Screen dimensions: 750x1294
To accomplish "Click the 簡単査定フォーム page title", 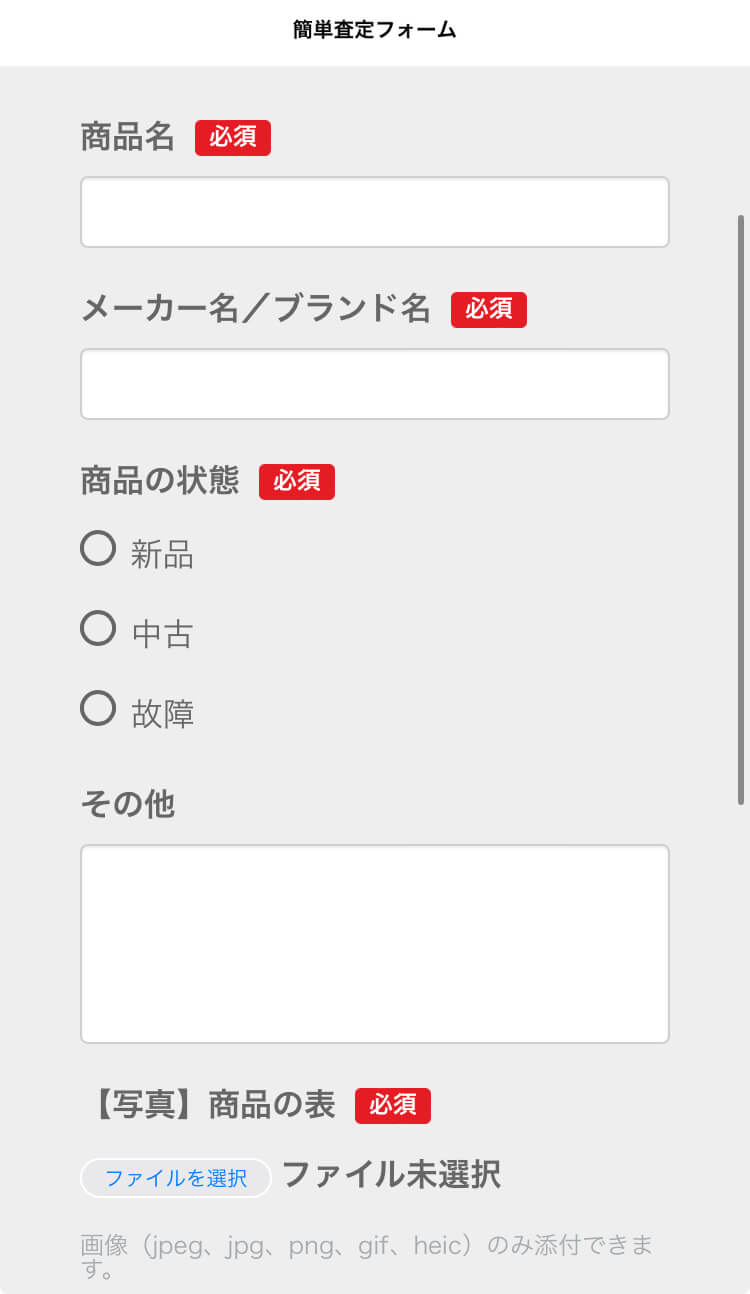I will [375, 31].
